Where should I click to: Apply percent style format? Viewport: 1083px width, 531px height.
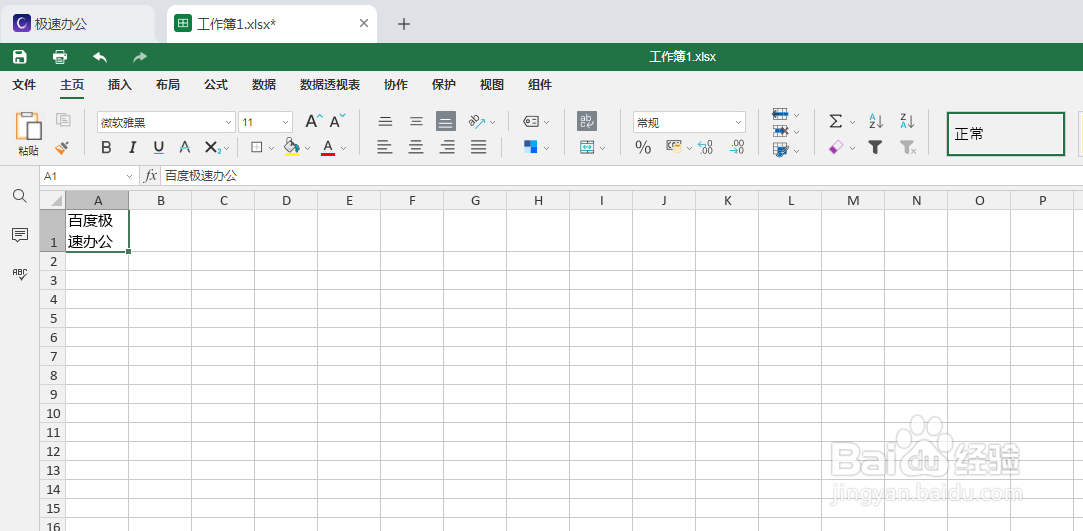(x=643, y=147)
